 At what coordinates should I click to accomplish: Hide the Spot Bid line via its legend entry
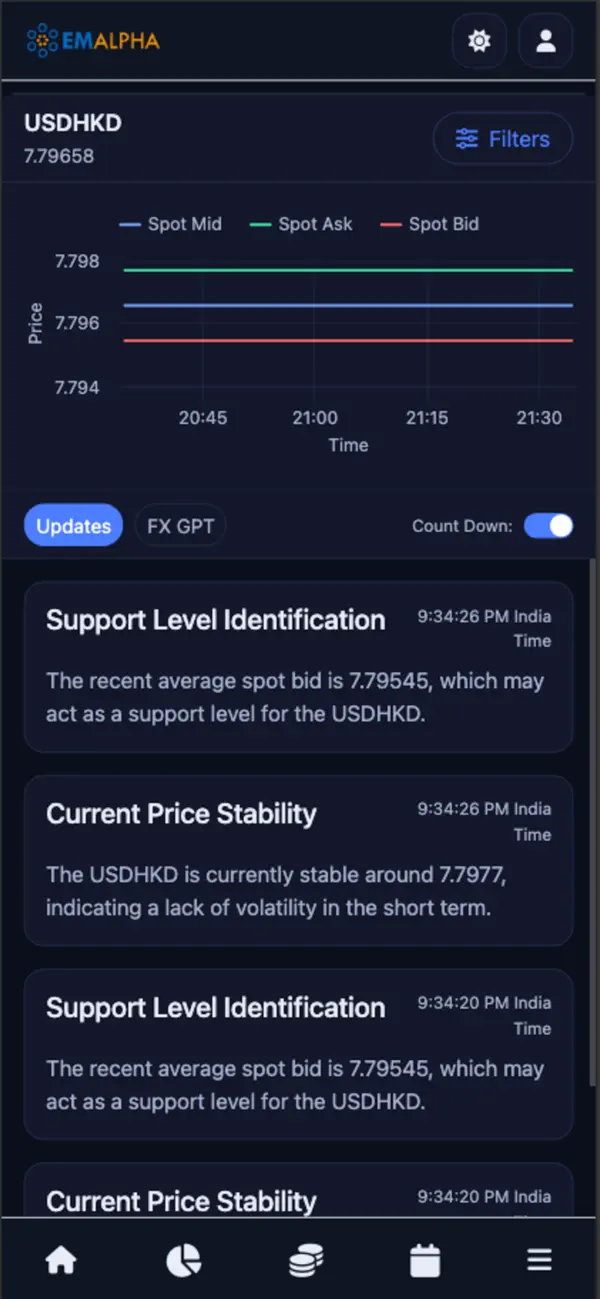429,224
